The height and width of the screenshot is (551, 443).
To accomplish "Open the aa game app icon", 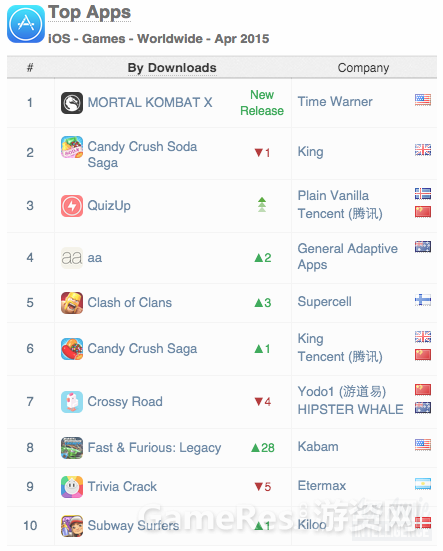I will [72, 258].
